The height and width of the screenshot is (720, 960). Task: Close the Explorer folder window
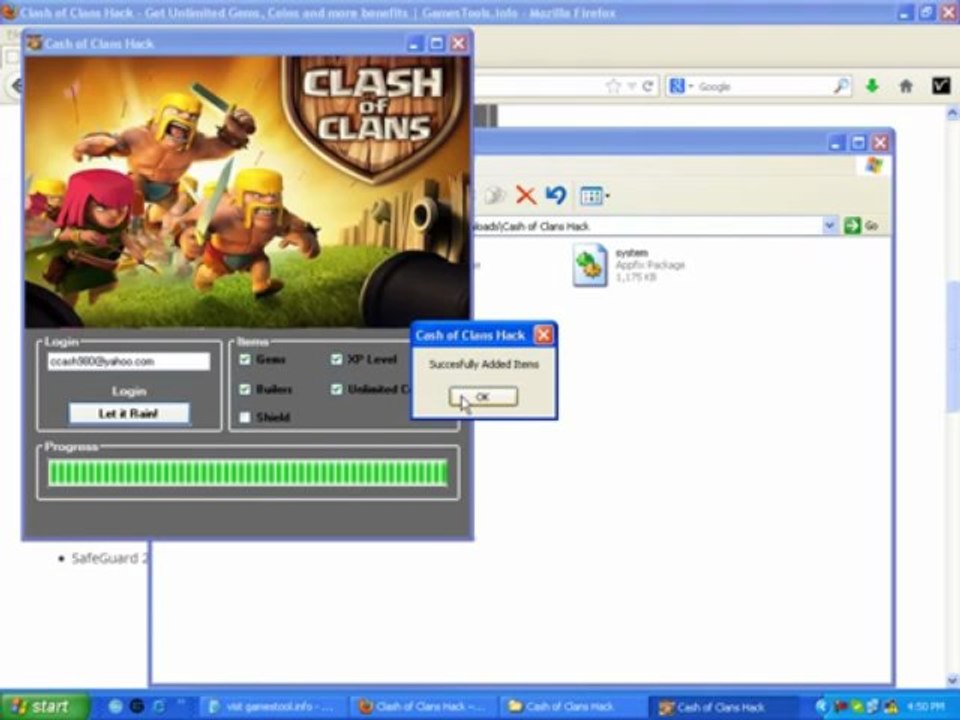coord(880,143)
